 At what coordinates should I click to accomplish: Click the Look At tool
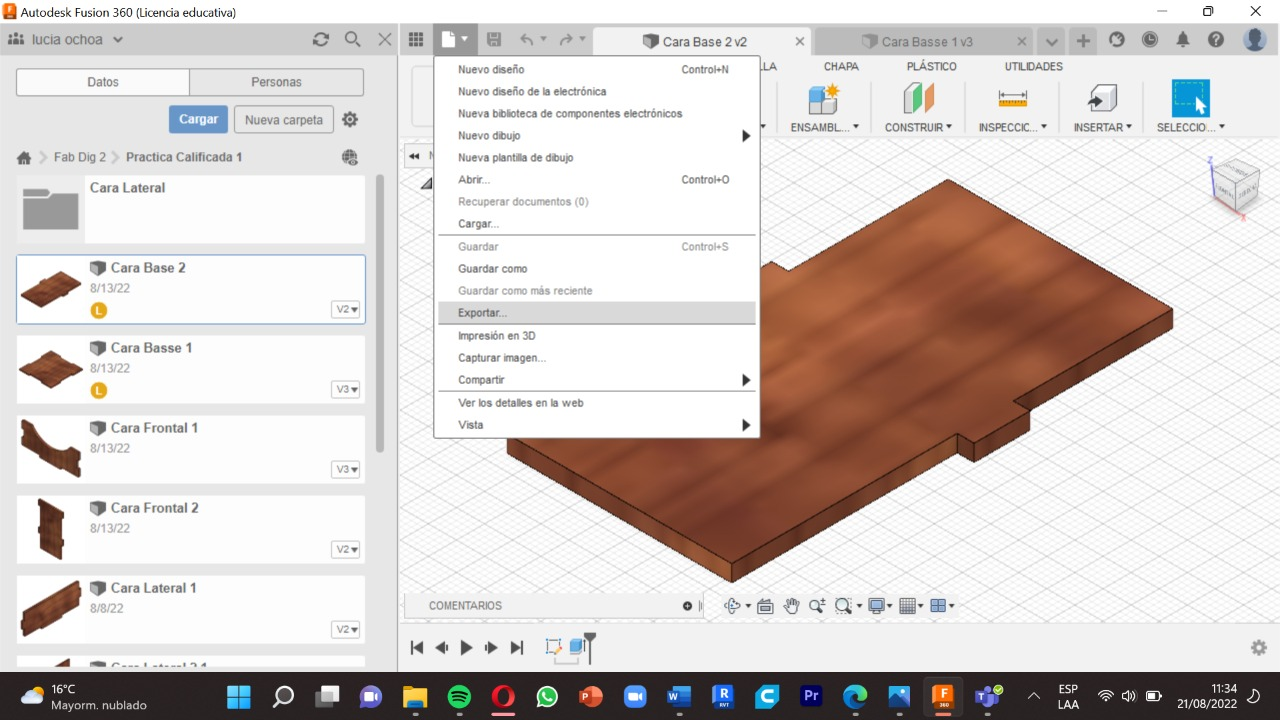[765, 606]
